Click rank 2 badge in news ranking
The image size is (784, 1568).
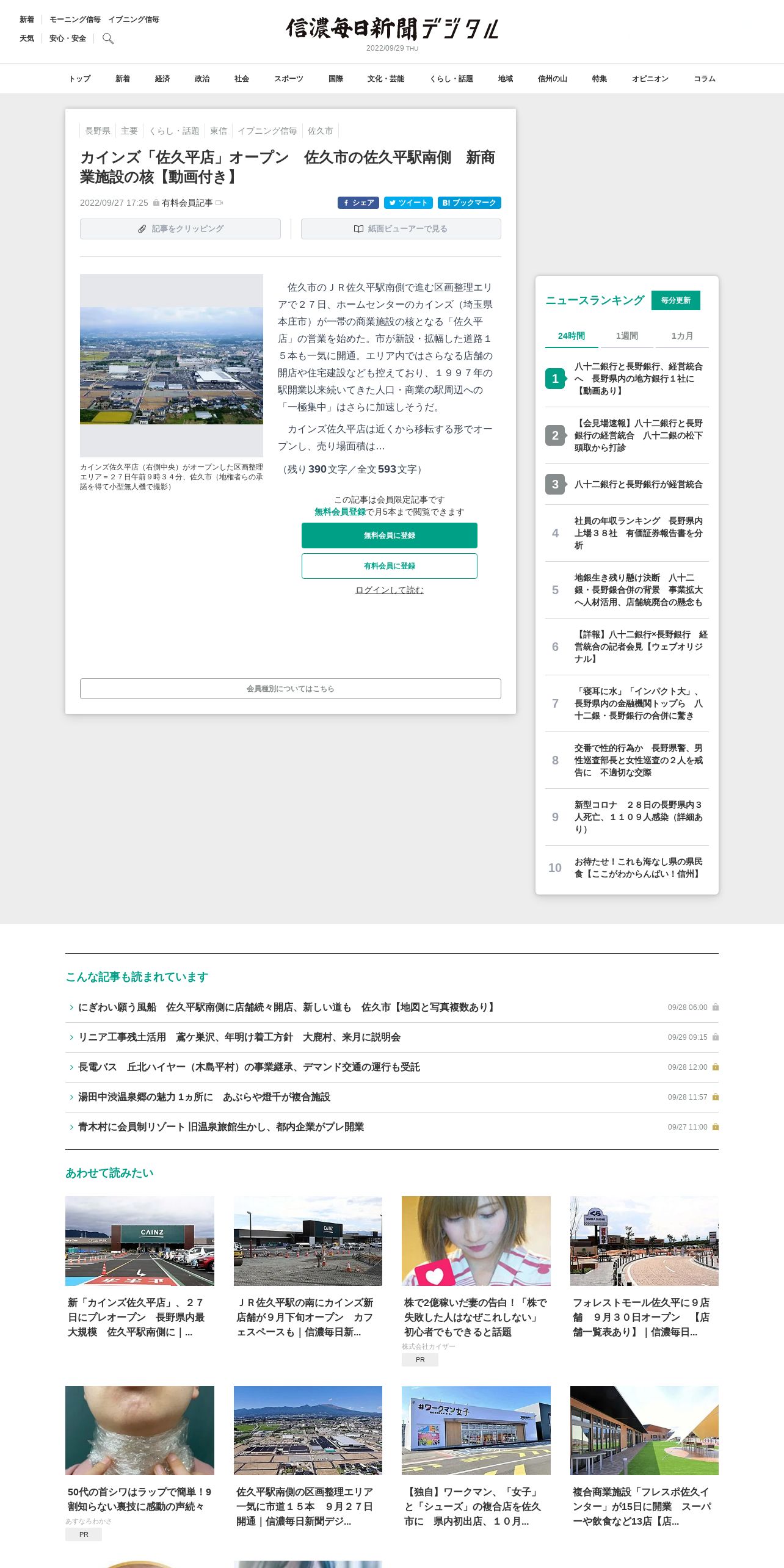(555, 435)
